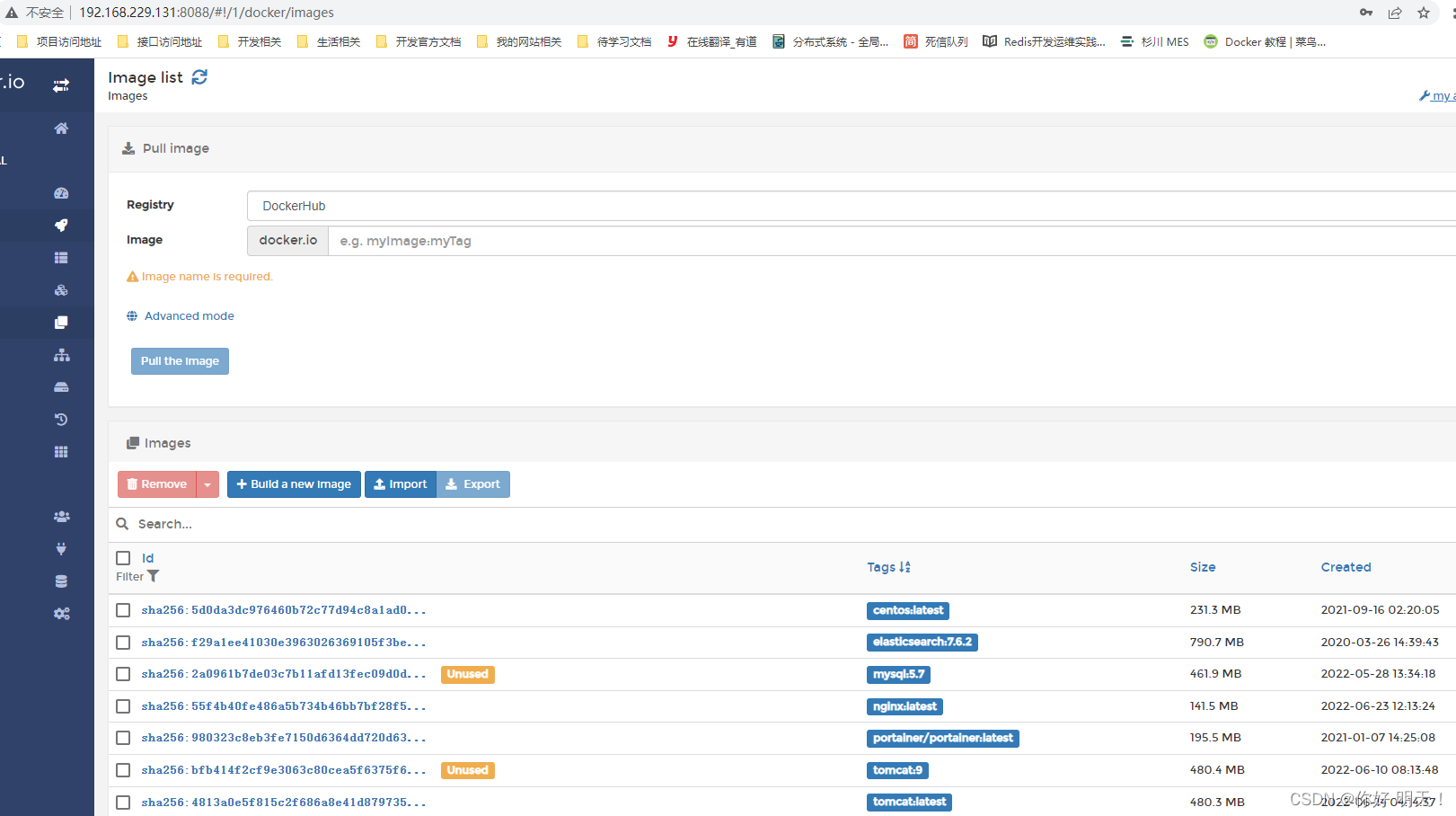The height and width of the screenshot is (816, 1456).
Task: Open Home from the sidebar house icon
Action: (x=61, y=129)
